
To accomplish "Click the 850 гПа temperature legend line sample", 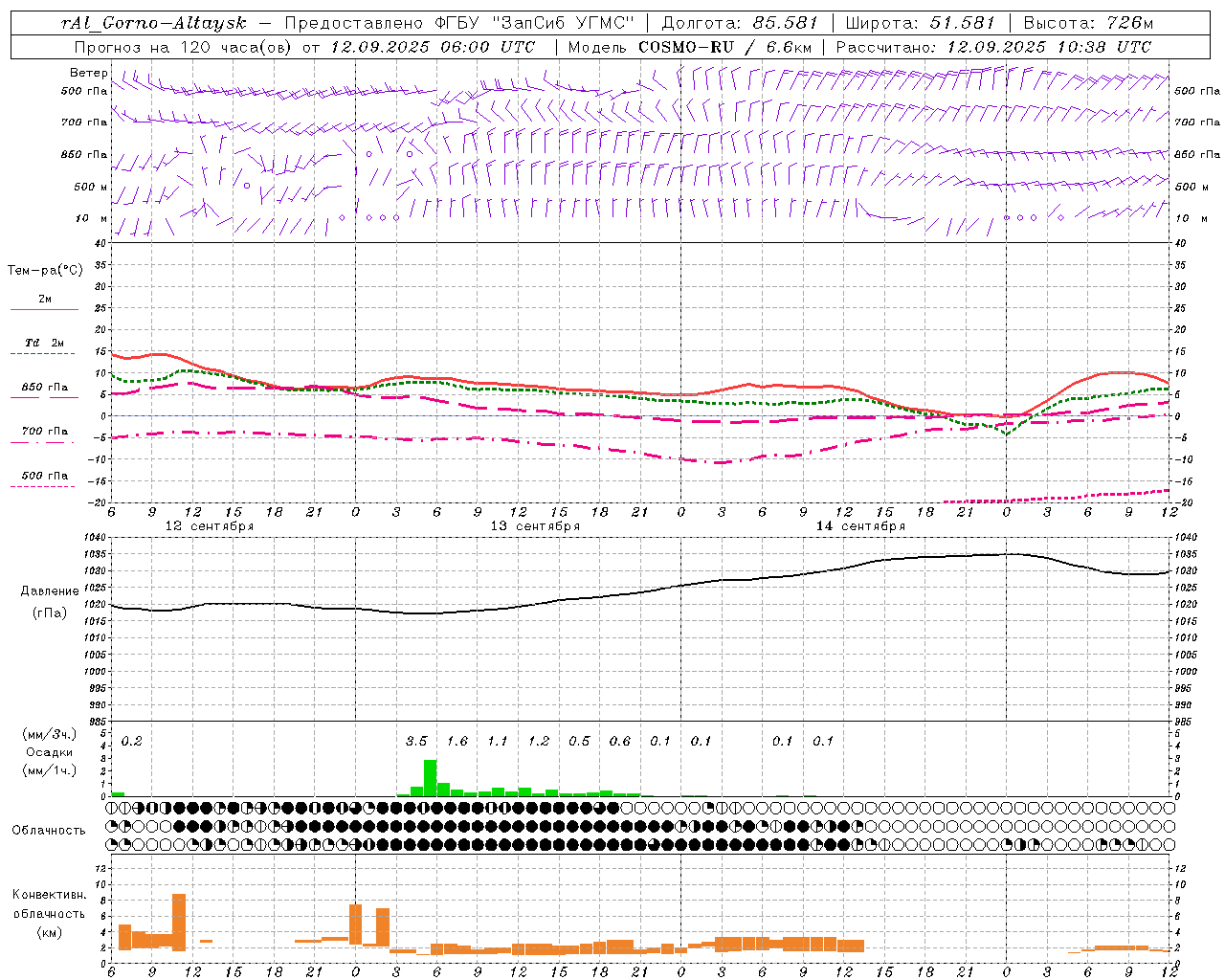I will (43, 398).
